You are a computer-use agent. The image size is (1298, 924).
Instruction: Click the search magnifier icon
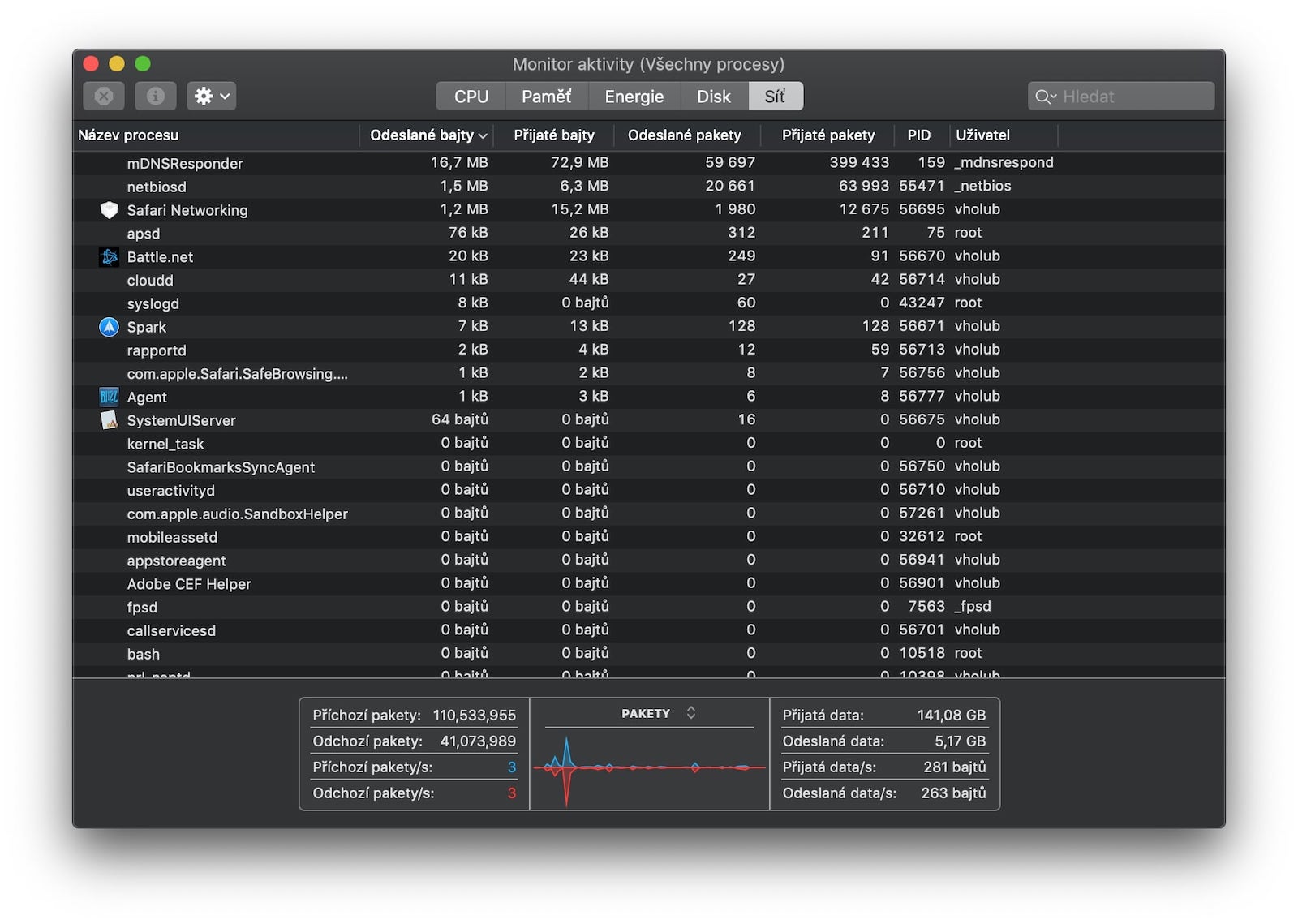coord(1043,97)
